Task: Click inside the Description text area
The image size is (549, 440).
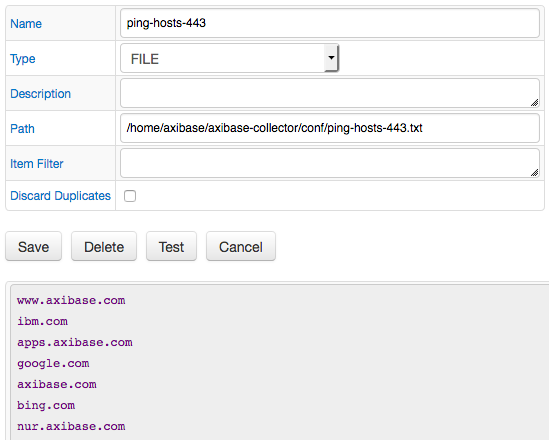Action: pos(329,93)
